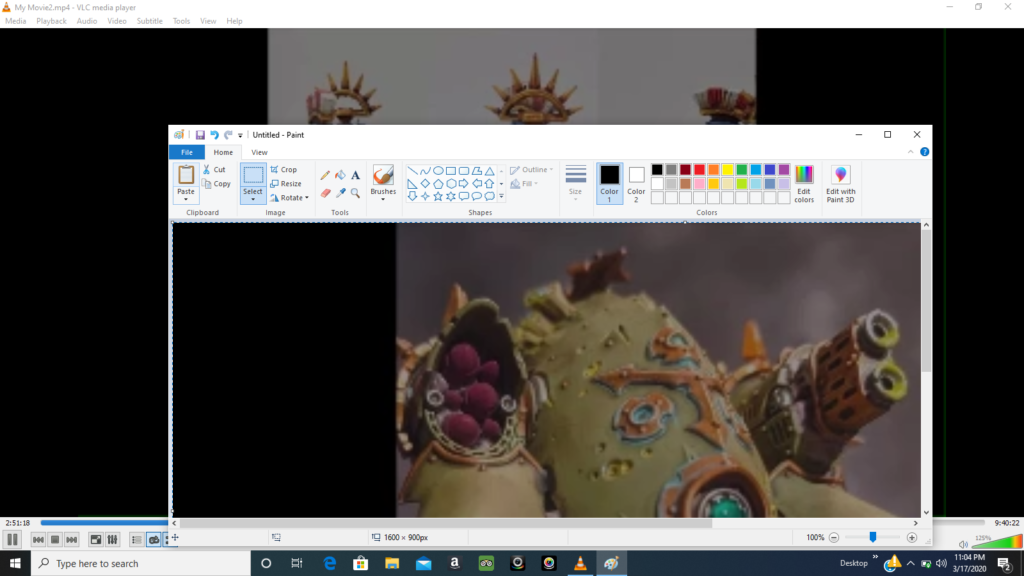This screenshot has height=576, width=1024.
Task: Click the Crop button
Action: click(x=284, y=170)
